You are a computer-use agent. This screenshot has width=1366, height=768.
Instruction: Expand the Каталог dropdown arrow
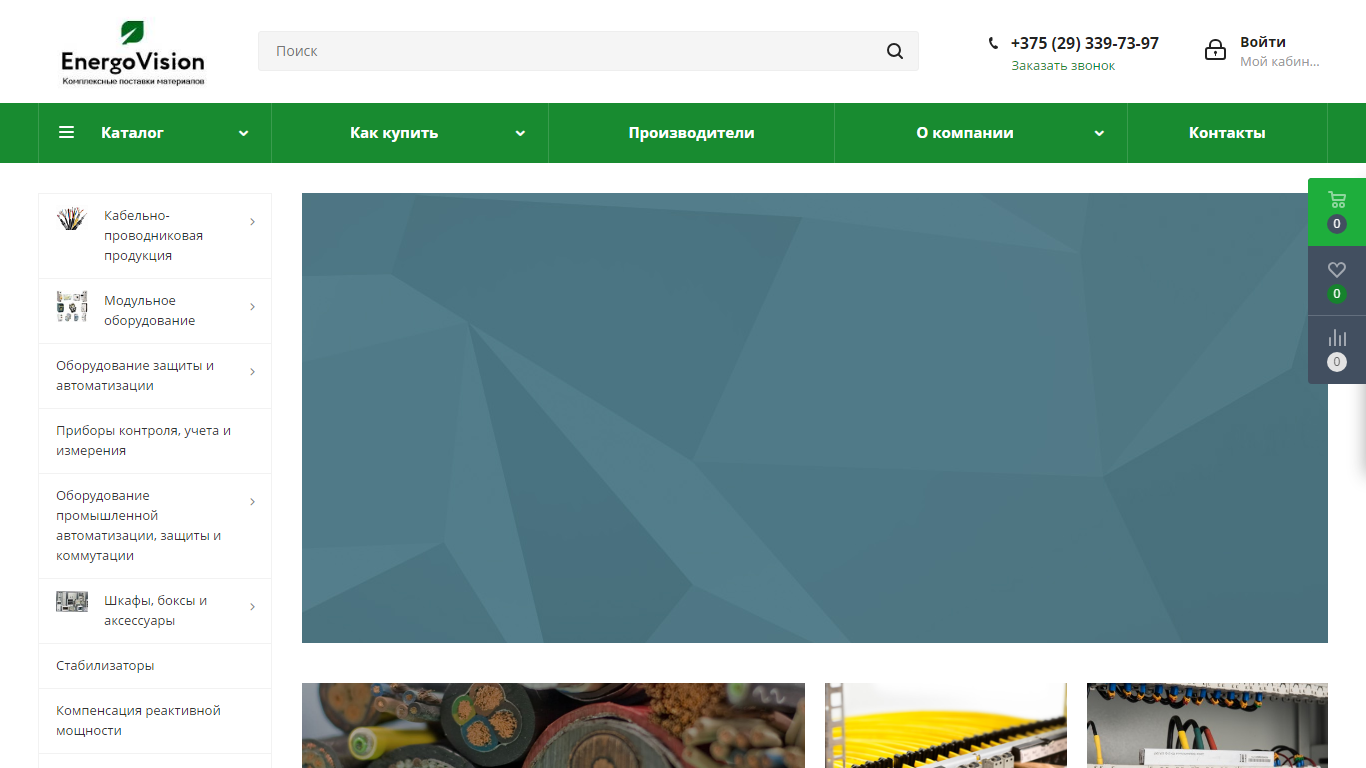(x=243, y=133)
